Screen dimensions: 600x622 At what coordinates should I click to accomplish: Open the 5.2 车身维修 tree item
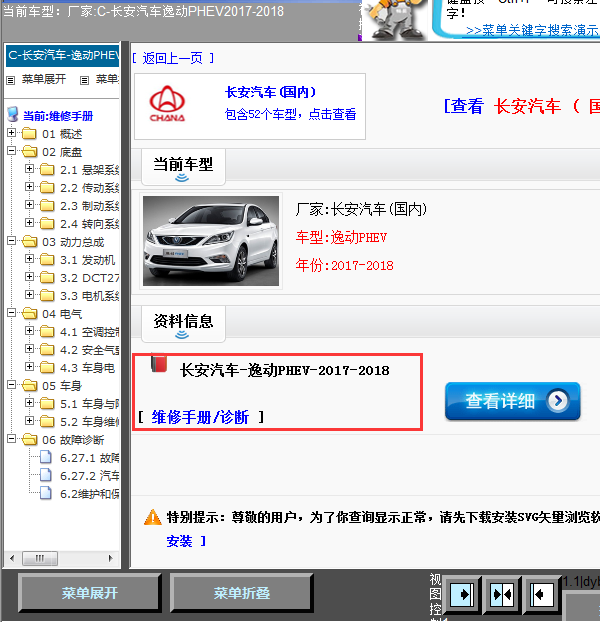click(x=90, y=422)
